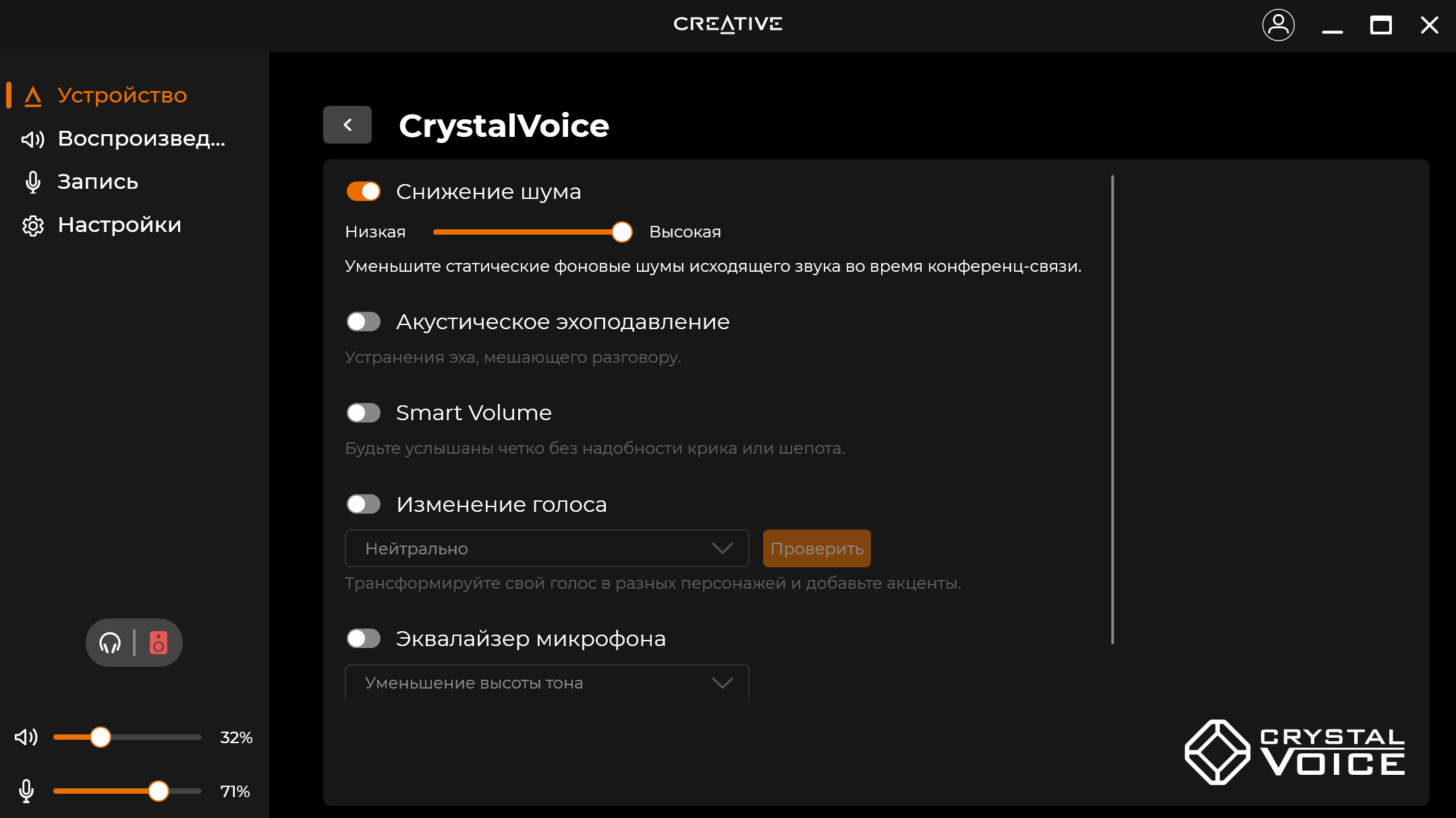
Task: Enable Акустическое эхоподавление toggle
Action: [x=363, y=322]
